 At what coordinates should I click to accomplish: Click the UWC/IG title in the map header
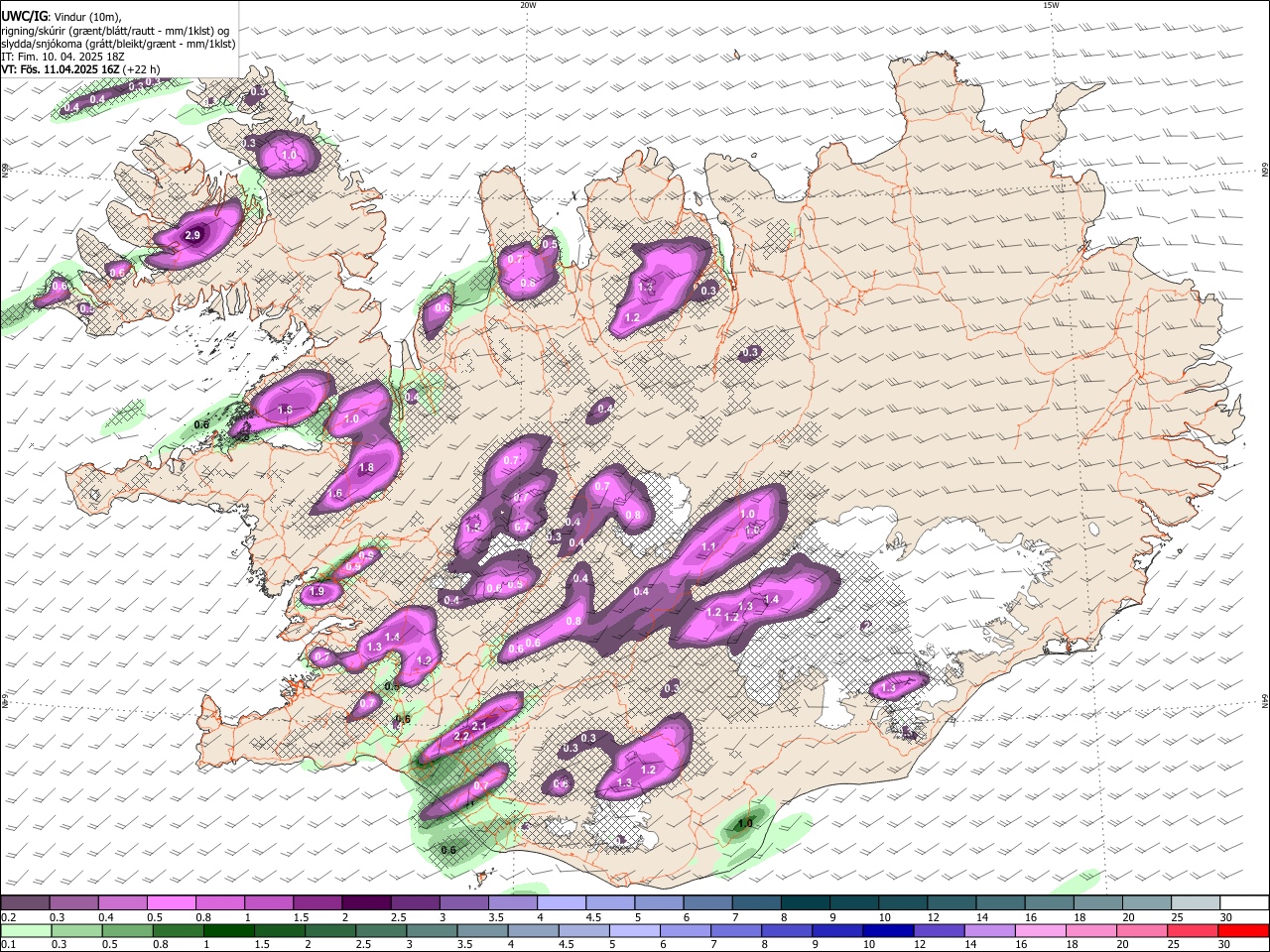pos(24,15)
